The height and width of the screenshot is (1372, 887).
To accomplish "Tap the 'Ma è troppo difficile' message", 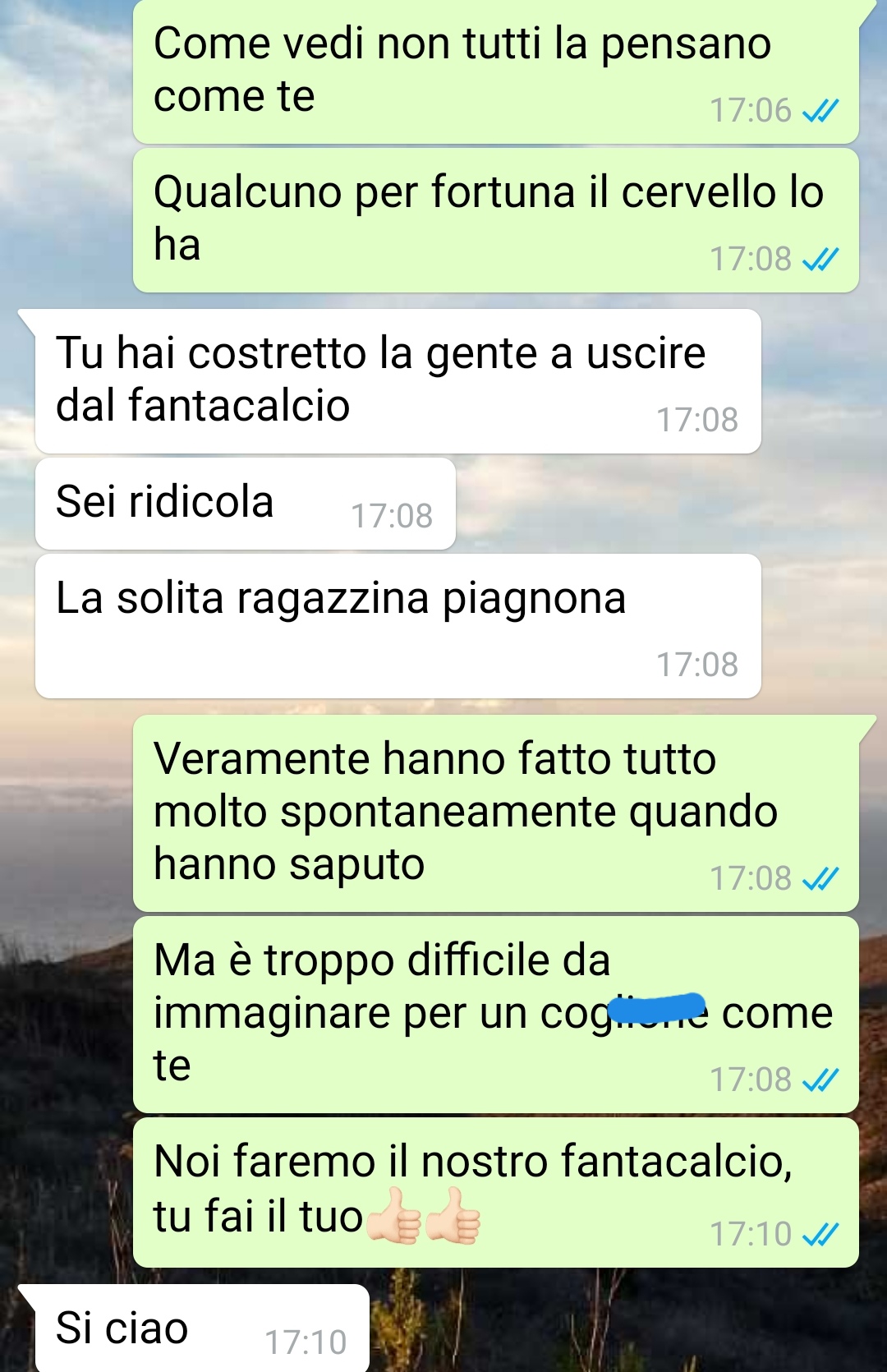I will coord(496,1015).
